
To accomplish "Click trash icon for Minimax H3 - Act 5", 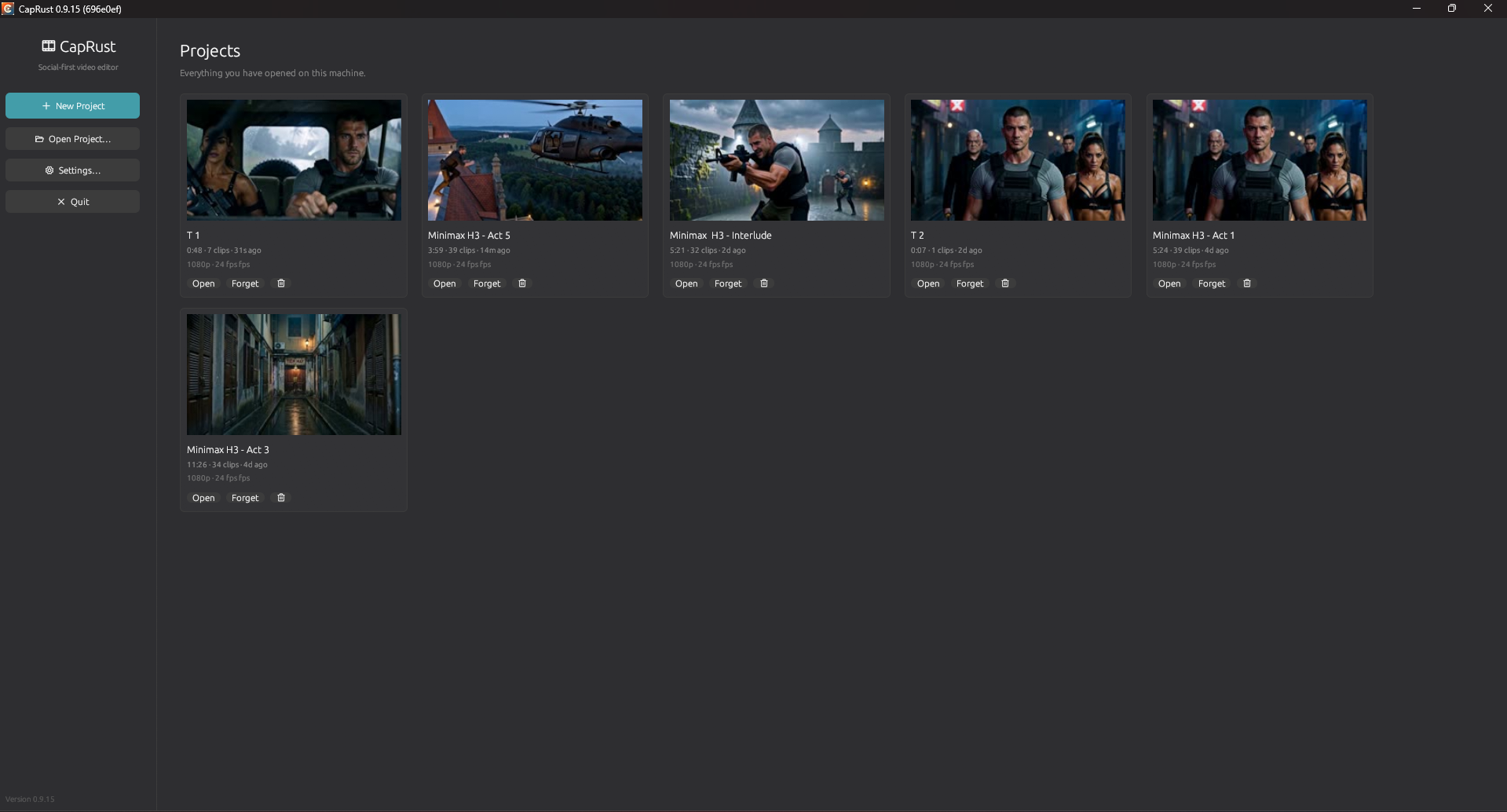I will pos(522,283).
